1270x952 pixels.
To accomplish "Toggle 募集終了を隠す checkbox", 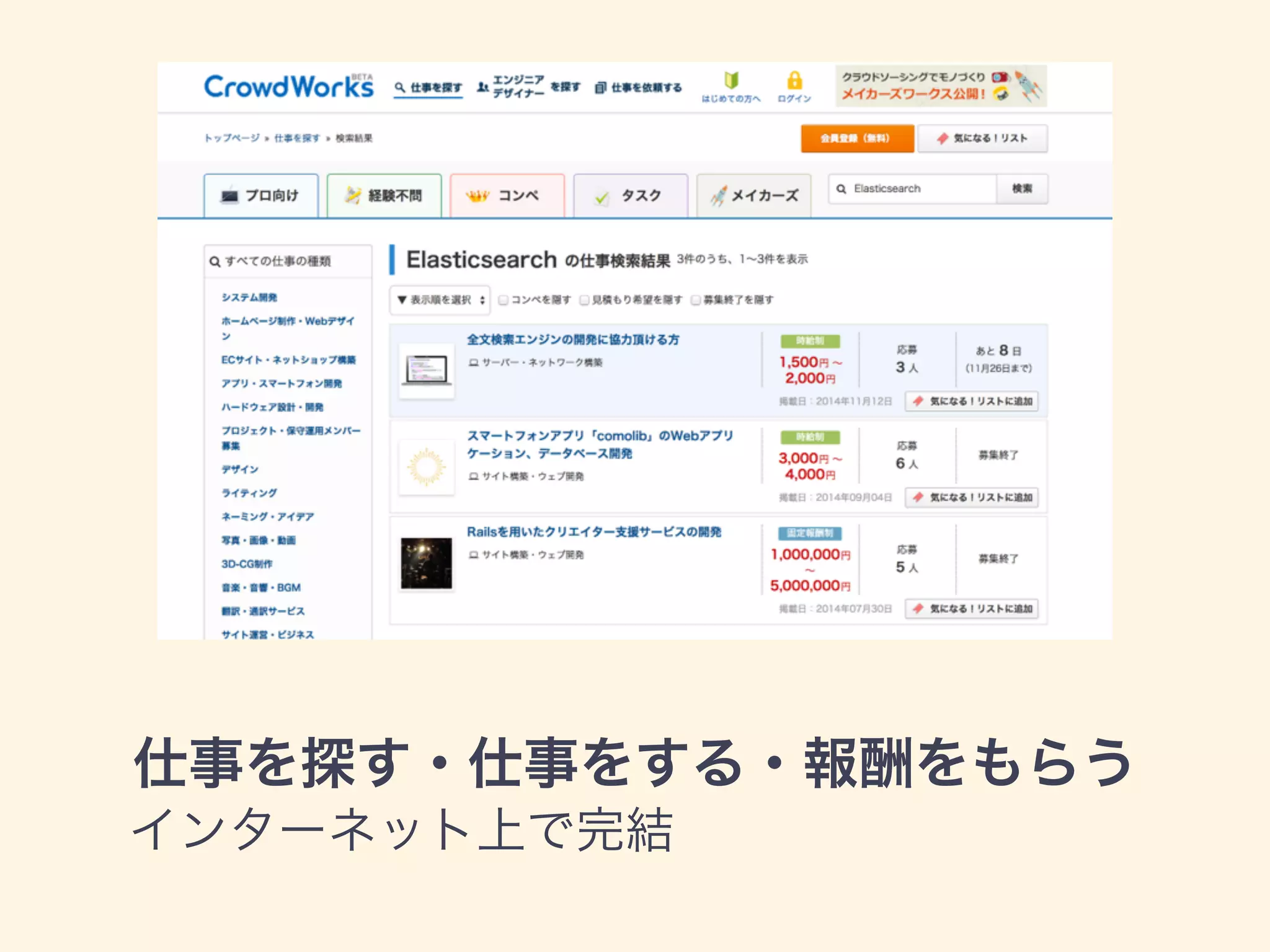I will pyautogui.click(x=696, y=300).
